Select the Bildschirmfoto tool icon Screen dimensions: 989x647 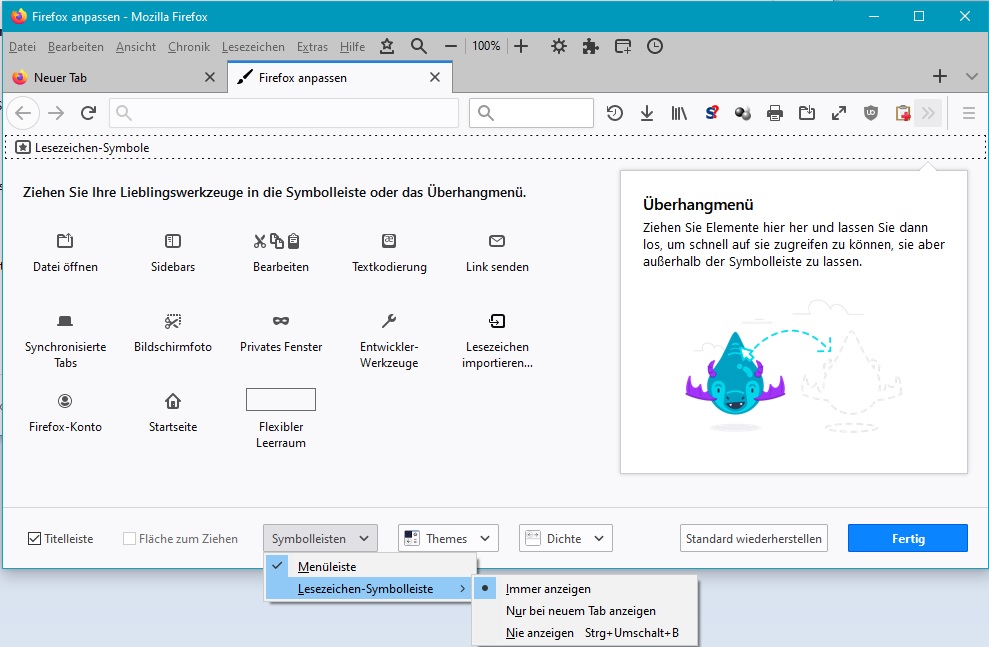pos(173,321)
